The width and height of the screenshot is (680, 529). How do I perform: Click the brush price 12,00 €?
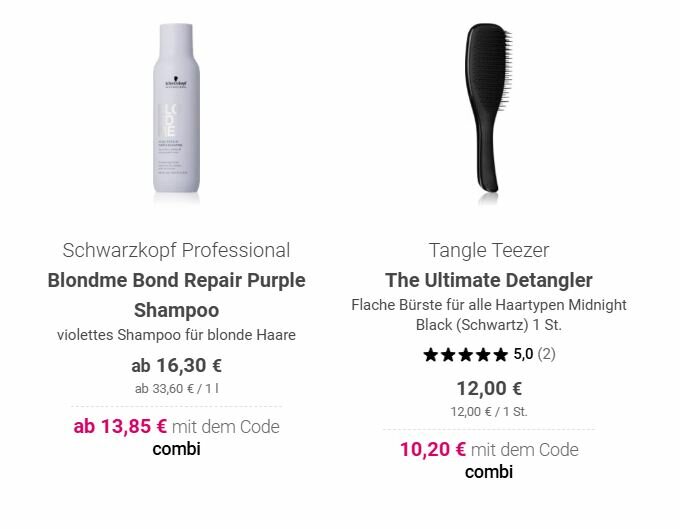click(x=489, y=388)
